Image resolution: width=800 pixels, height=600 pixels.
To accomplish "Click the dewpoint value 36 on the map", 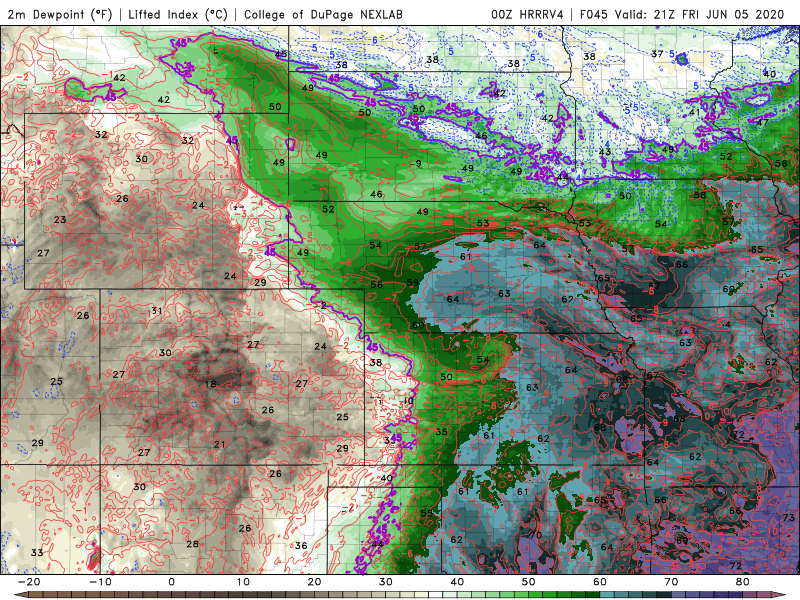I will 301,545.
